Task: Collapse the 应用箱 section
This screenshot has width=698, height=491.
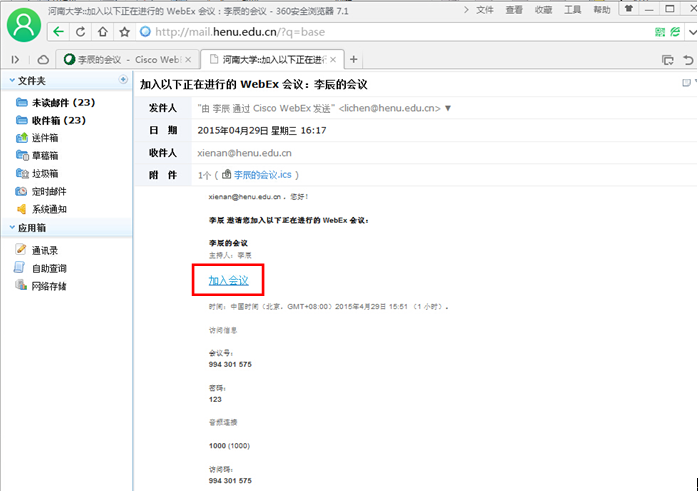Action: click(12, 227)
